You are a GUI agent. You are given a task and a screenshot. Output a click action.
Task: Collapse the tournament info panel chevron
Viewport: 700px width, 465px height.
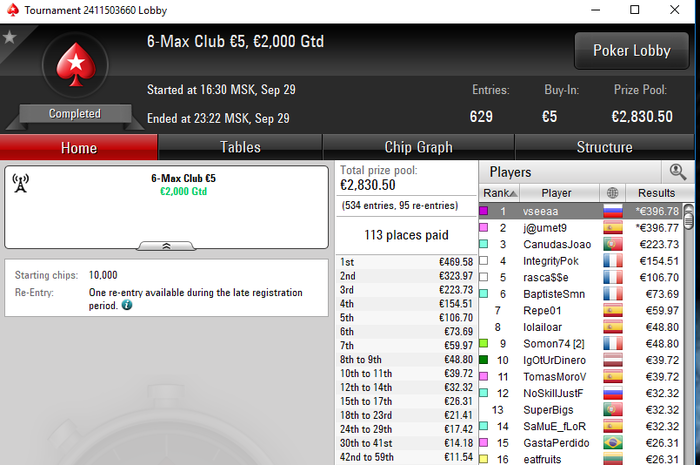click(x=166, y=246)
